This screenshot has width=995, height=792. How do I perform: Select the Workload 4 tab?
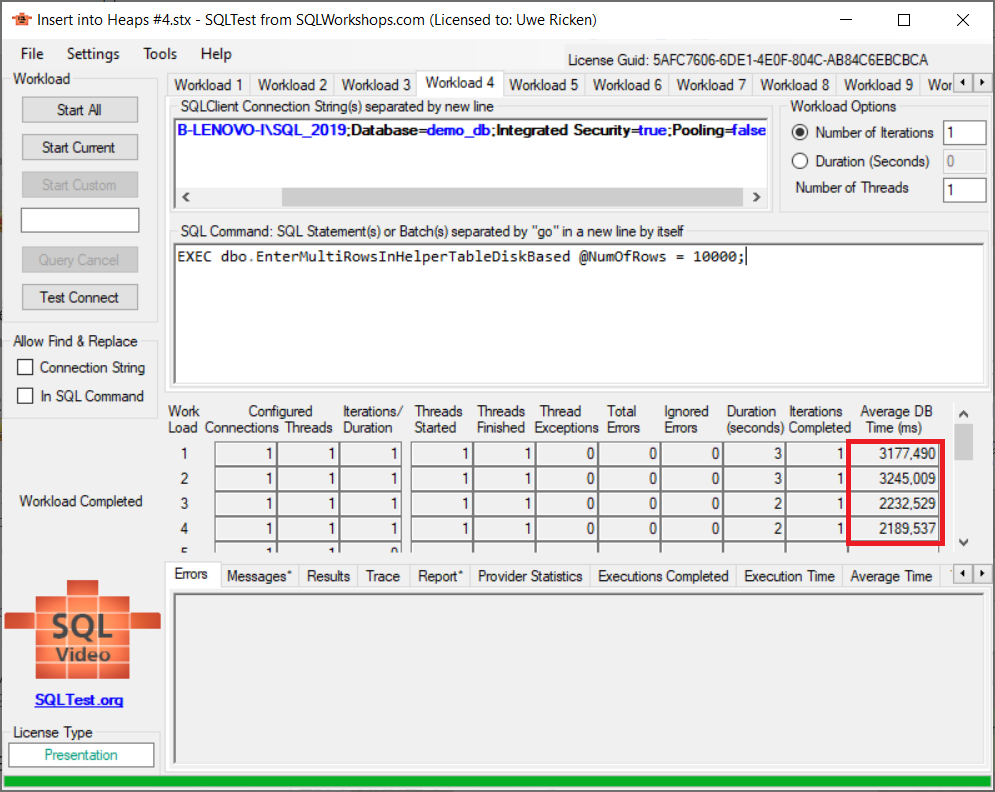(459, 83)
